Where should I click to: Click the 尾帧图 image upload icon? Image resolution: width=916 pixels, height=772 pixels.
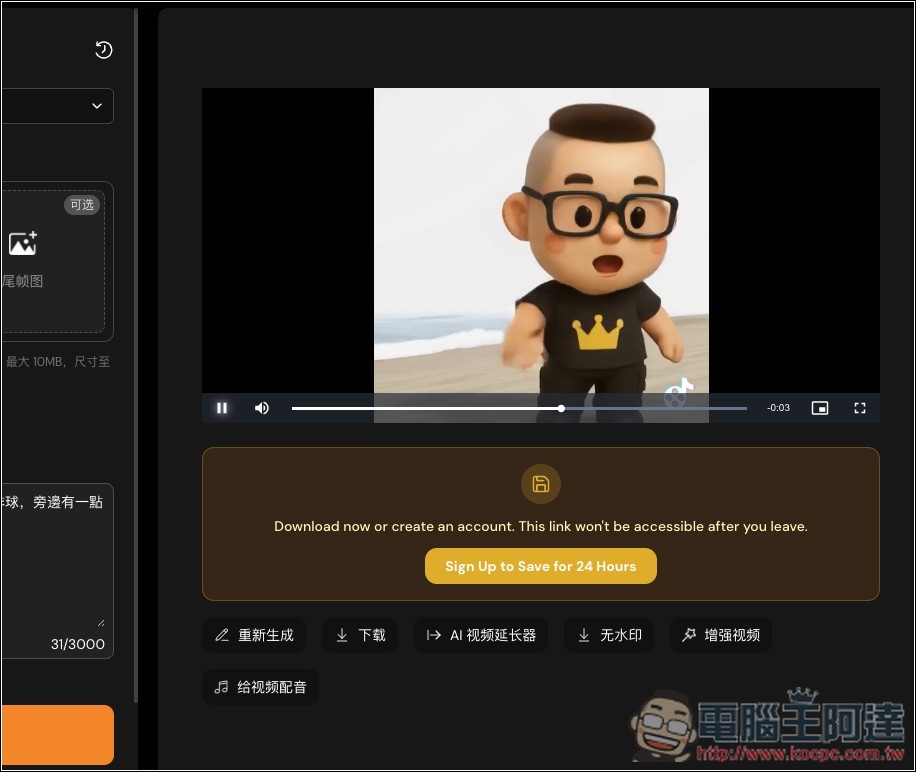tap(23, 242)
